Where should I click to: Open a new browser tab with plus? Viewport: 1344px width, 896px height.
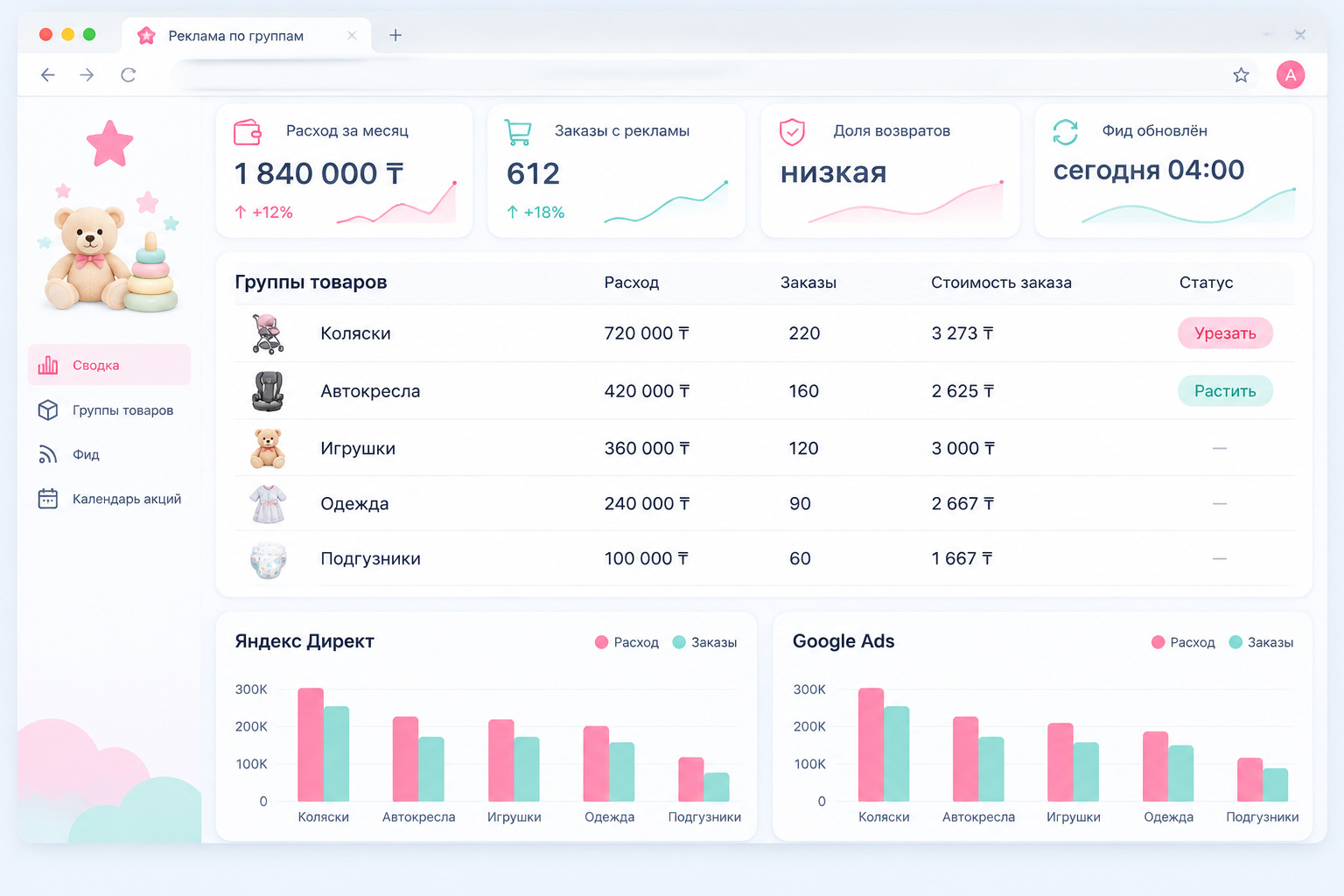click(395, 35)
